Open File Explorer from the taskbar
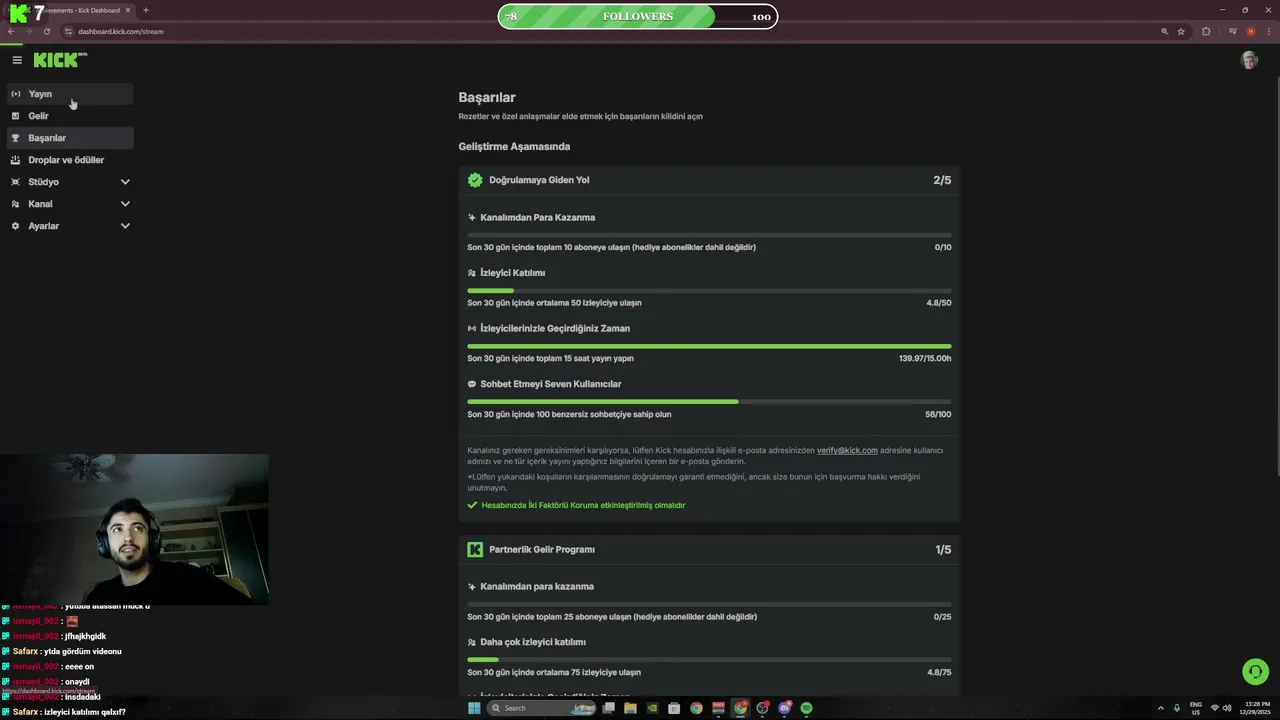The height and width of the screenshot is (720, 1280). pyautogui.click(x=630, y=708)
